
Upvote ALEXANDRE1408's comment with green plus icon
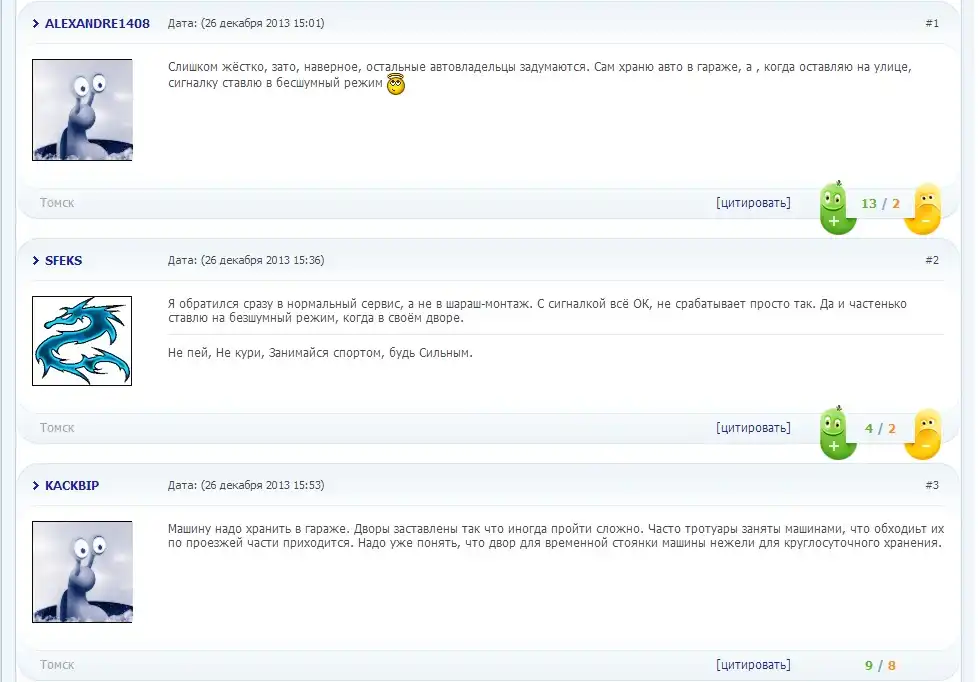836,208
